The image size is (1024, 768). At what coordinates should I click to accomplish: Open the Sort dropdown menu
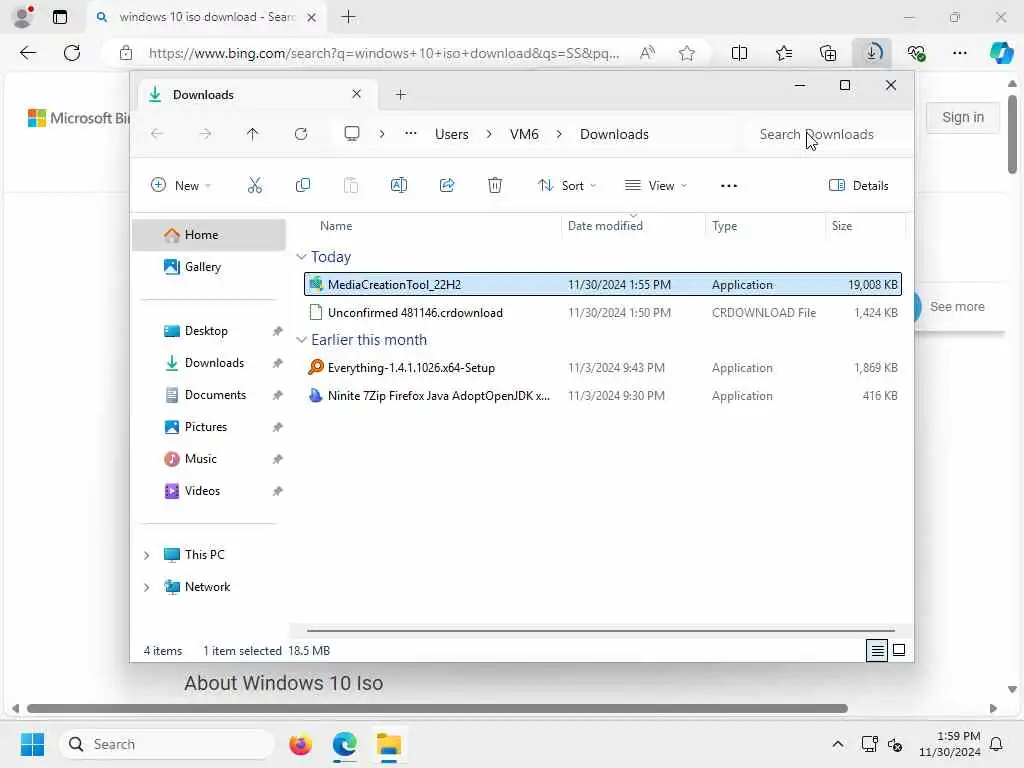pos(567,185)
